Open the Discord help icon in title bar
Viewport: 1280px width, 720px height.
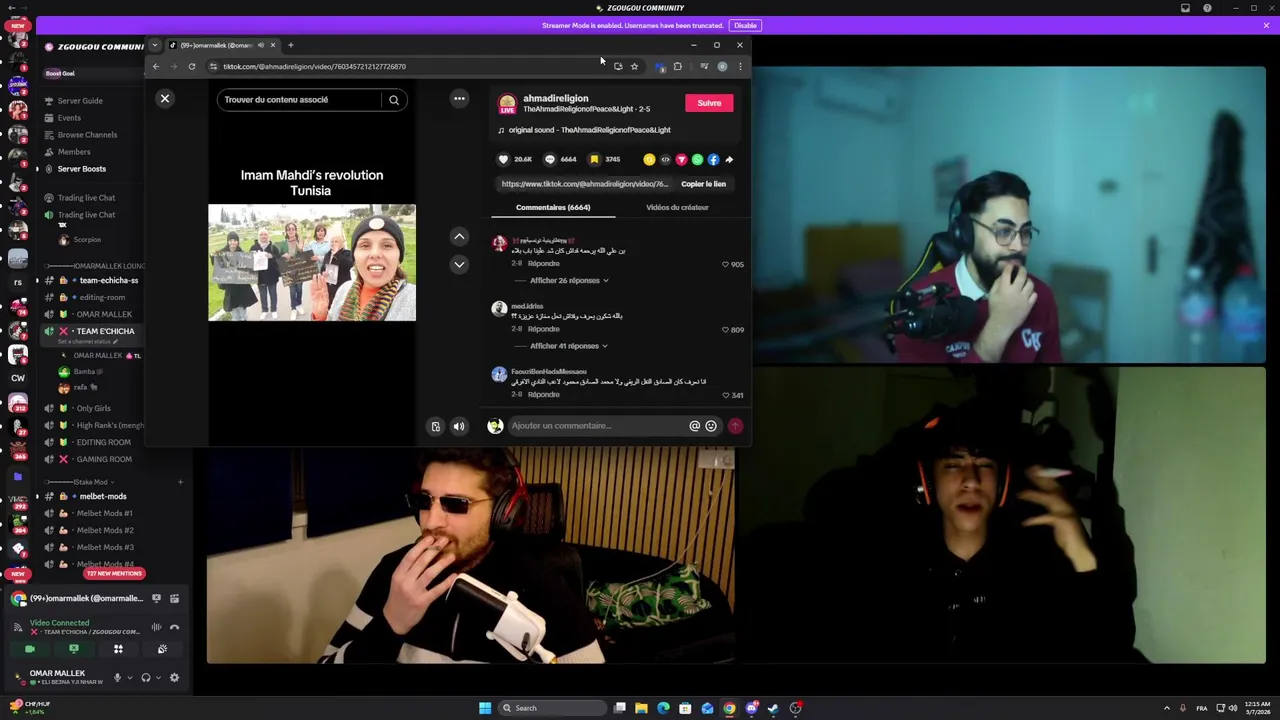coord(1207,8)
